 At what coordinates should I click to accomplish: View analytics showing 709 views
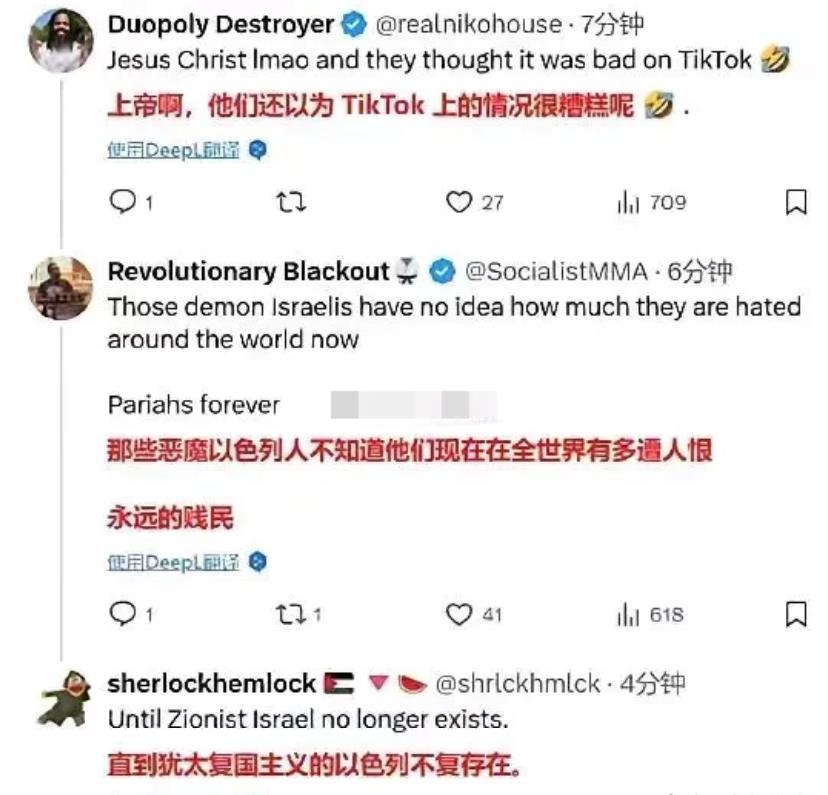point(628,202)
